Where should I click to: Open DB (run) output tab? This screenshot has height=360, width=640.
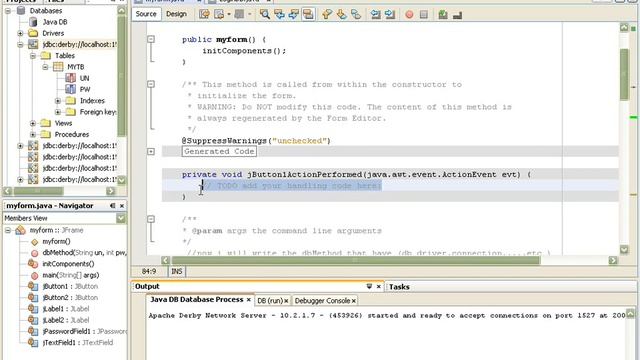click(269, 301)
